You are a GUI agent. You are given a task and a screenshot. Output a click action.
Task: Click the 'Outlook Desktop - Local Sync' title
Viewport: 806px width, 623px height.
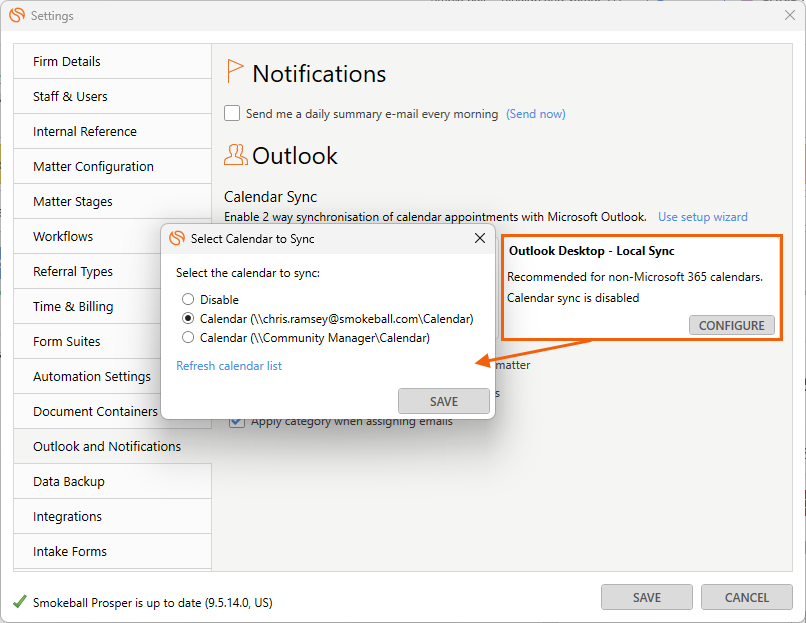tap(592, 251)
